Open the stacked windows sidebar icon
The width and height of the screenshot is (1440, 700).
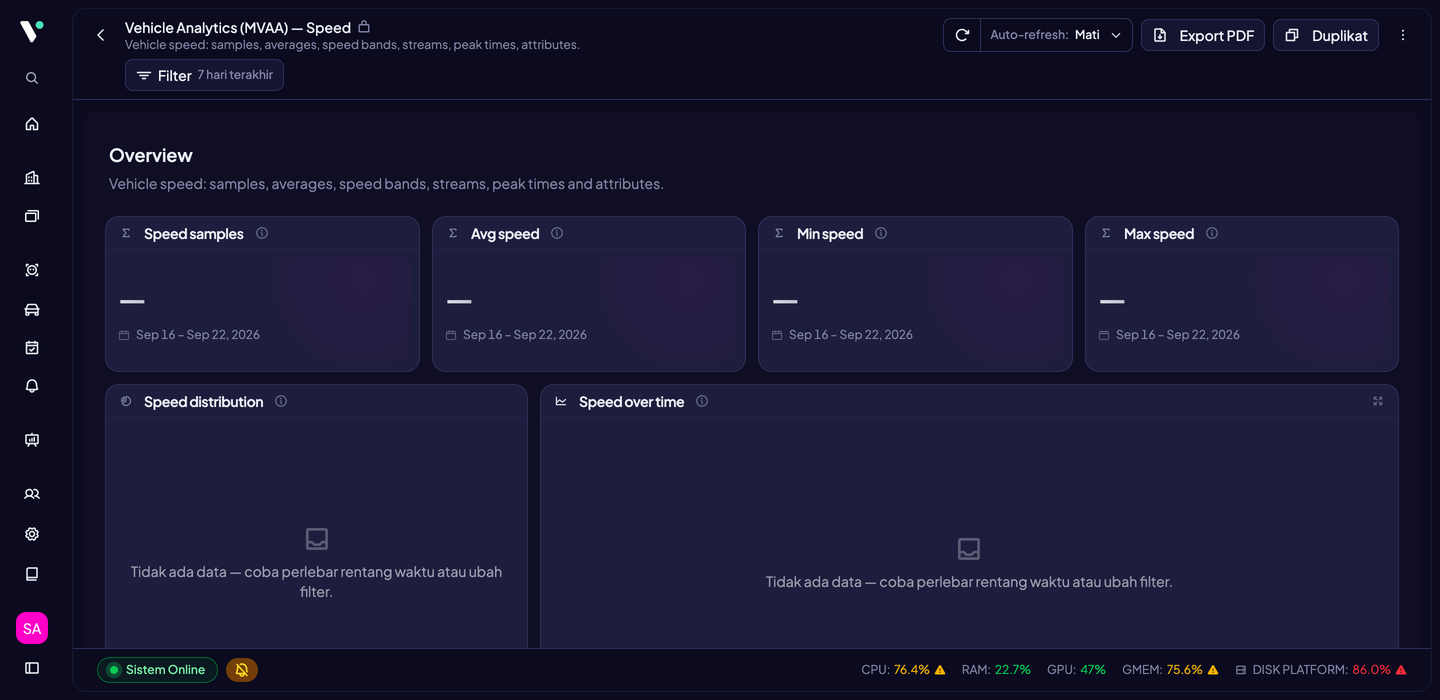click(32, 216)
